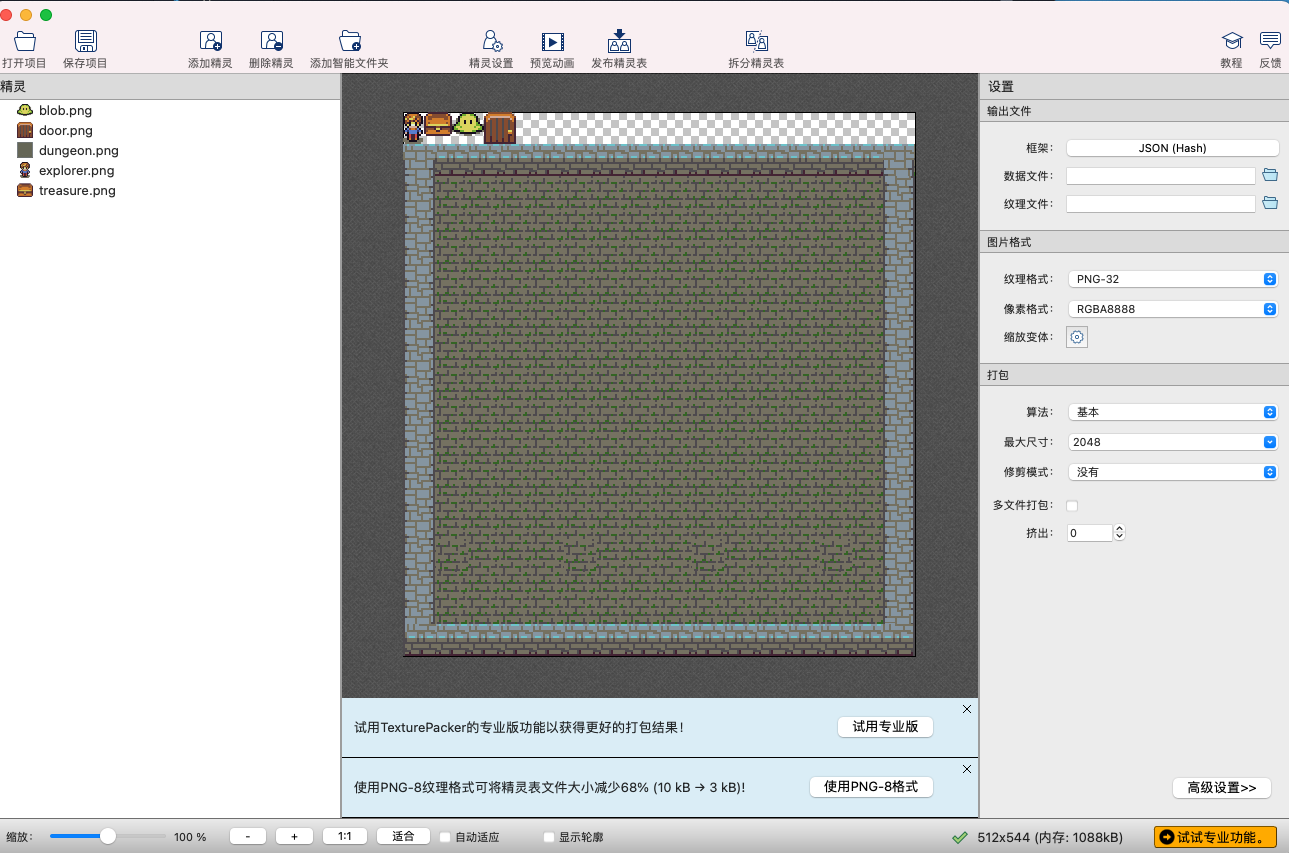The width and height of the screenshot is (1289, 853).
Task: Select the door sprite on the canvas
Action: click(x=500, y=128)
